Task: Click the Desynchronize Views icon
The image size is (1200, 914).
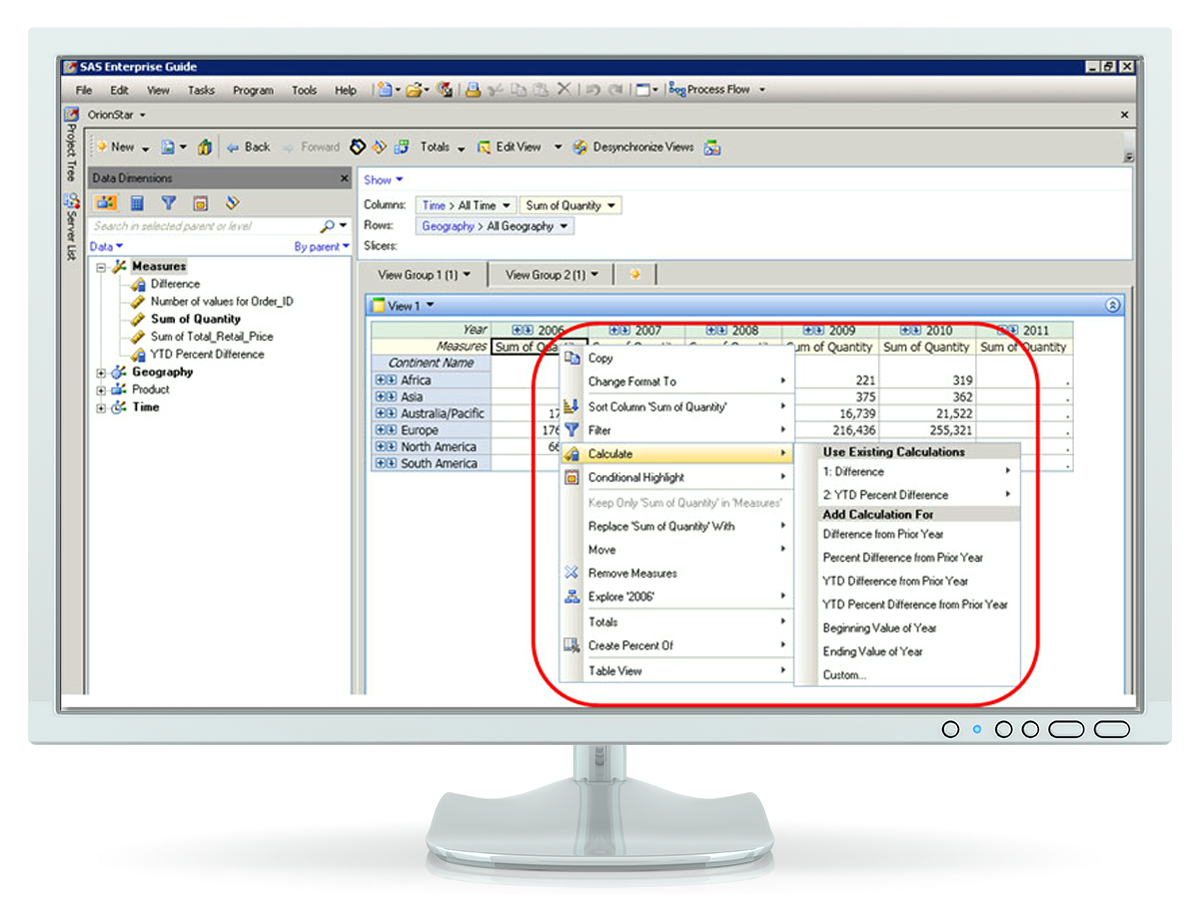Action: 580,147
